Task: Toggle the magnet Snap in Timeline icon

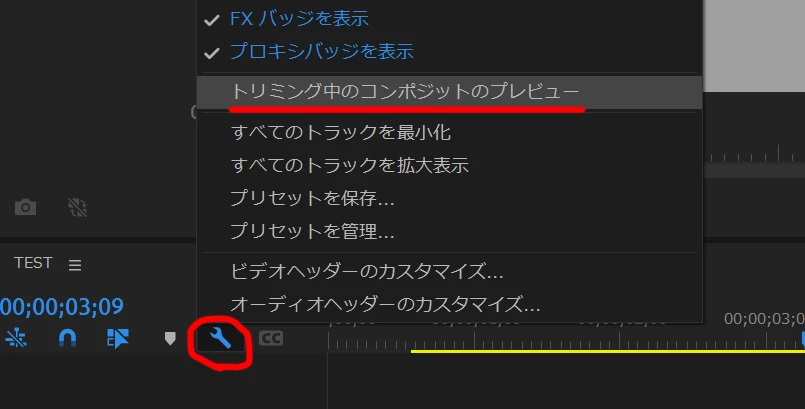Action: click(67, 339)
